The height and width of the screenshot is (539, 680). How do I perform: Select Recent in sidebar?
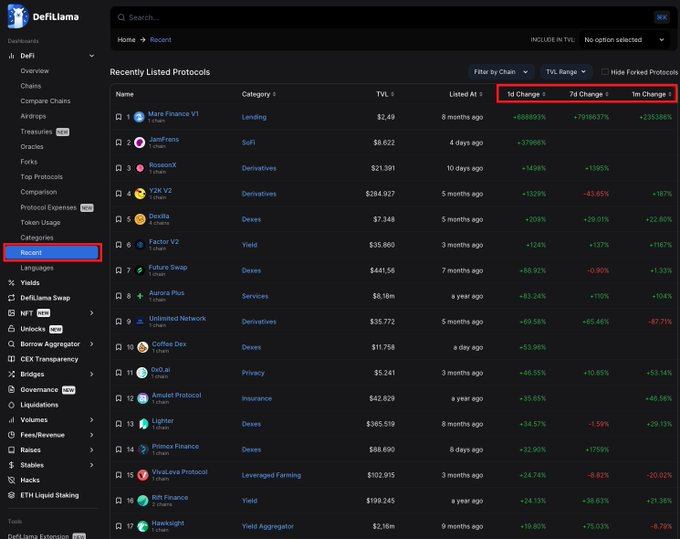[52, 253]
